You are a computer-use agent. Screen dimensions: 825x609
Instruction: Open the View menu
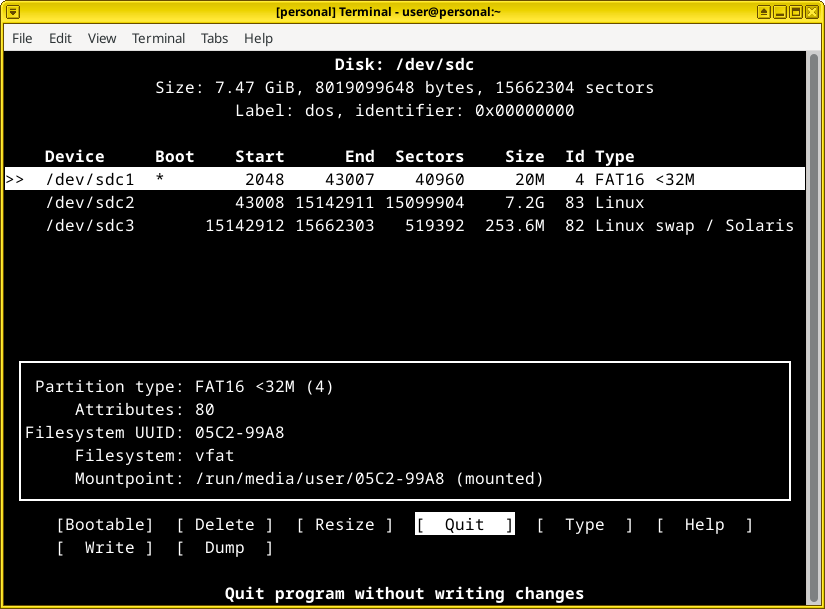click(x=101, y=38)
